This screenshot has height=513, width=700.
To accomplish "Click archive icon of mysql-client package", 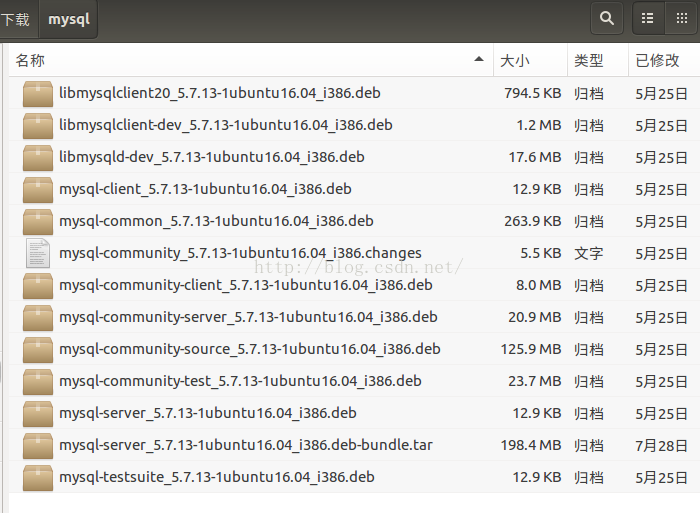I will (38, 190).
